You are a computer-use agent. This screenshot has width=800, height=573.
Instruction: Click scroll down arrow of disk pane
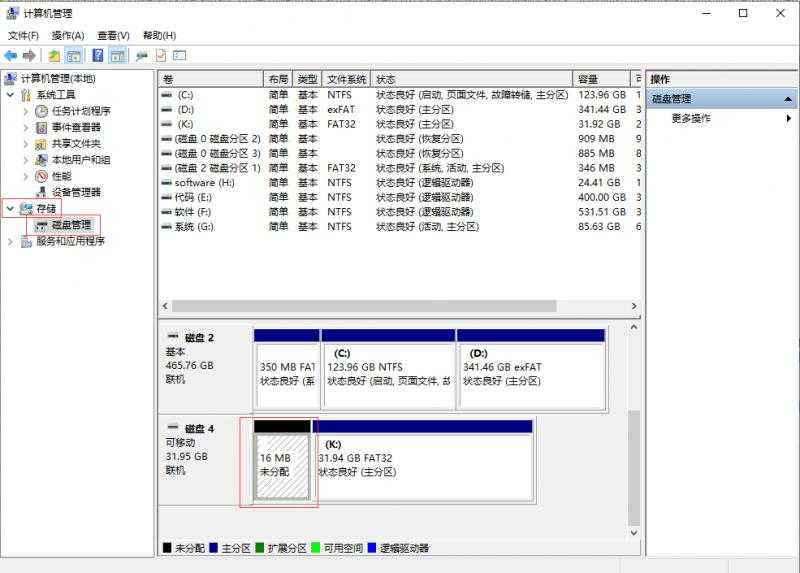[634, 533]
